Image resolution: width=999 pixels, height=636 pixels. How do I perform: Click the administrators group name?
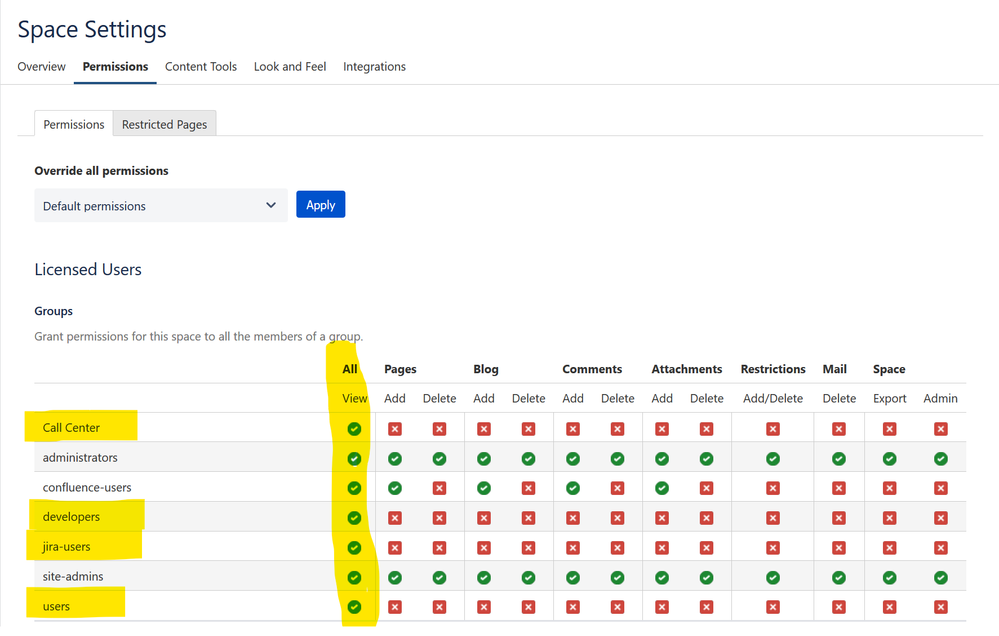[x=80, y=458]
